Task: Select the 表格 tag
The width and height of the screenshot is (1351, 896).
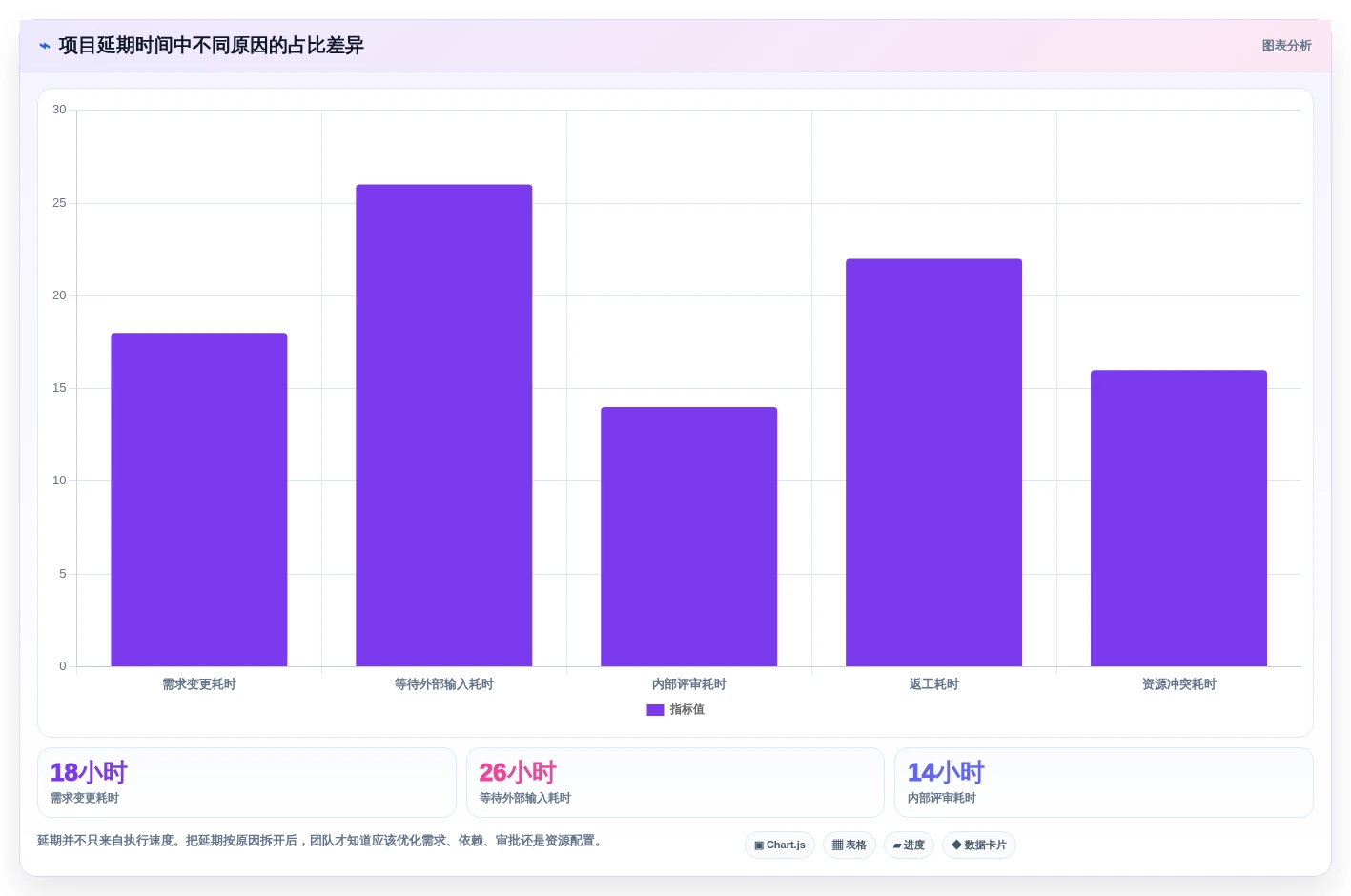Action: click(x=849, y=845)
